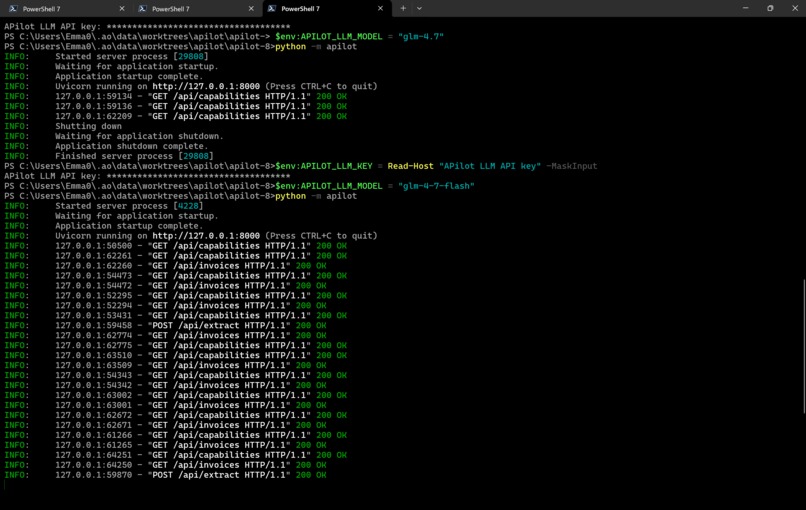
Task: Click the capabilities line with port 54473
Action: (x=175, y=276)
